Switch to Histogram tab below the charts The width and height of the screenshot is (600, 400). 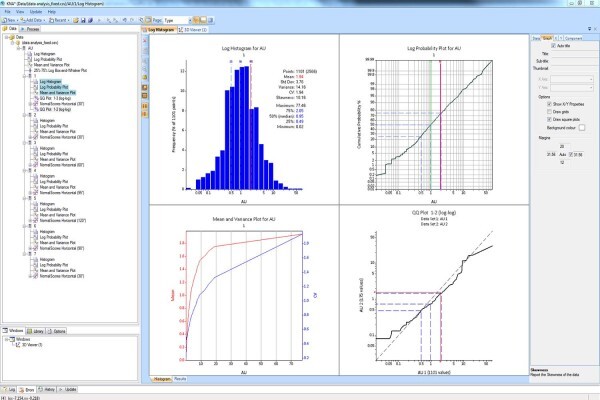point(162,379)
